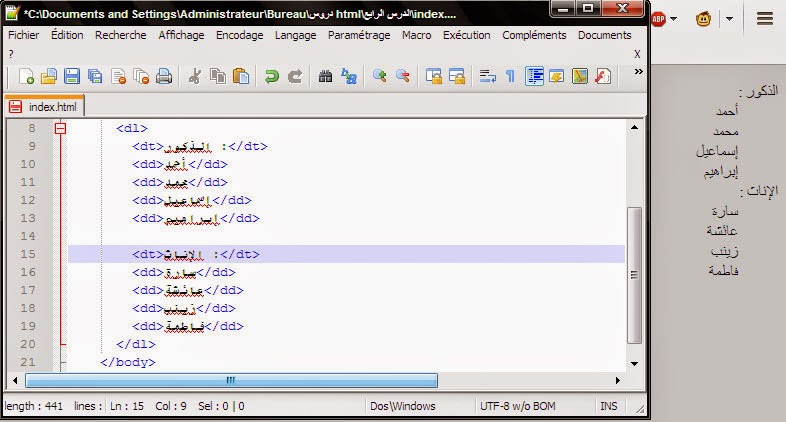
Task: Open the Affichage menu
Action: click(181, 35)
